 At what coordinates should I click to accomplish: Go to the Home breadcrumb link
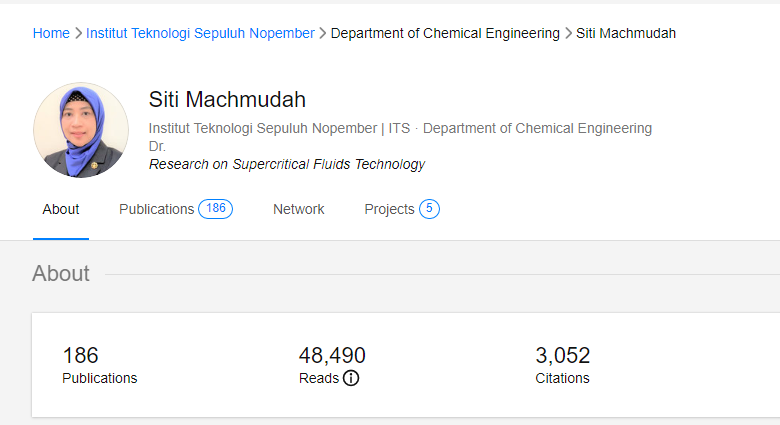point(51,33)
